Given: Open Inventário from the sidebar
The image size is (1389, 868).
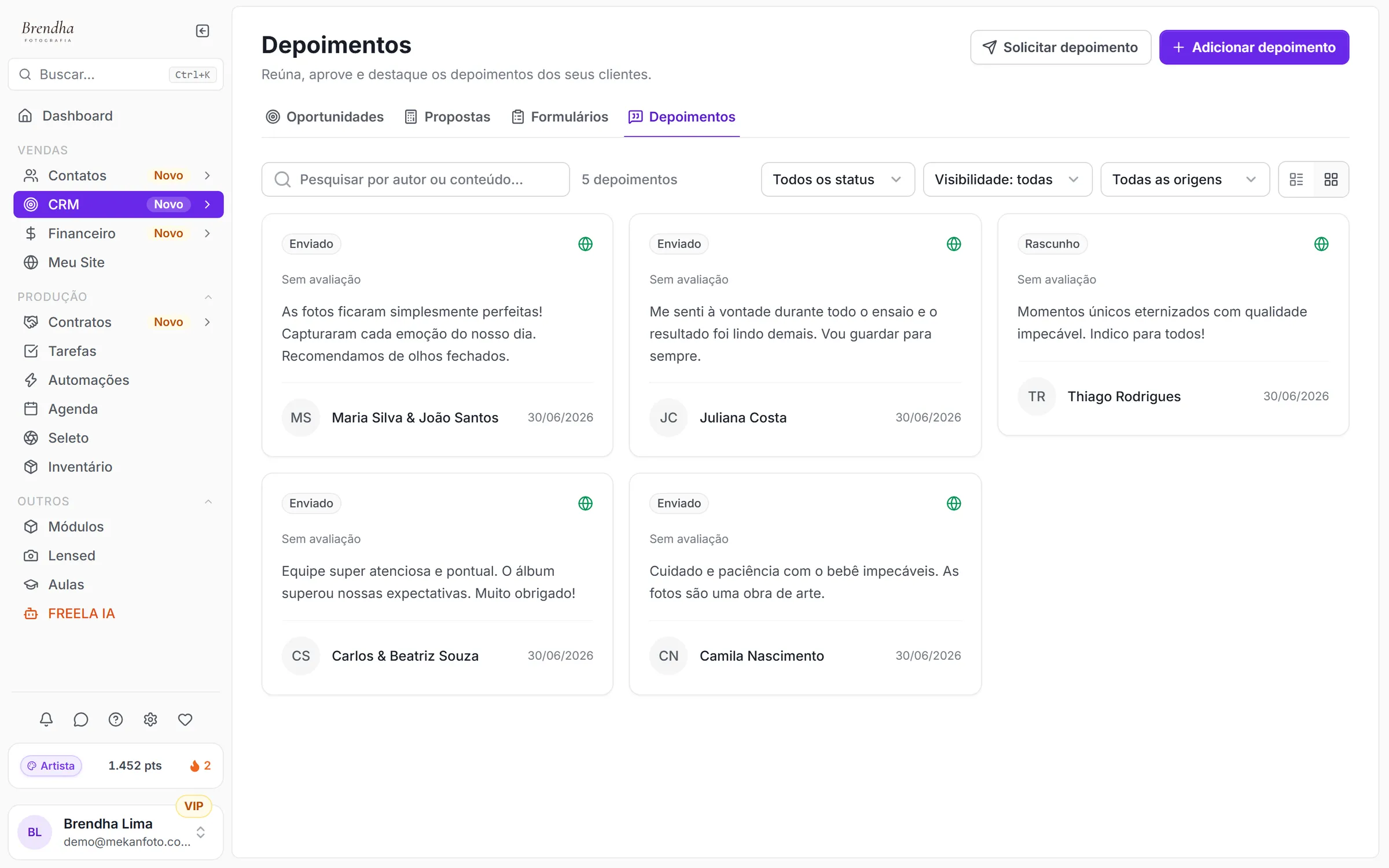Looking at the screenshot, I should coord(117,467).
